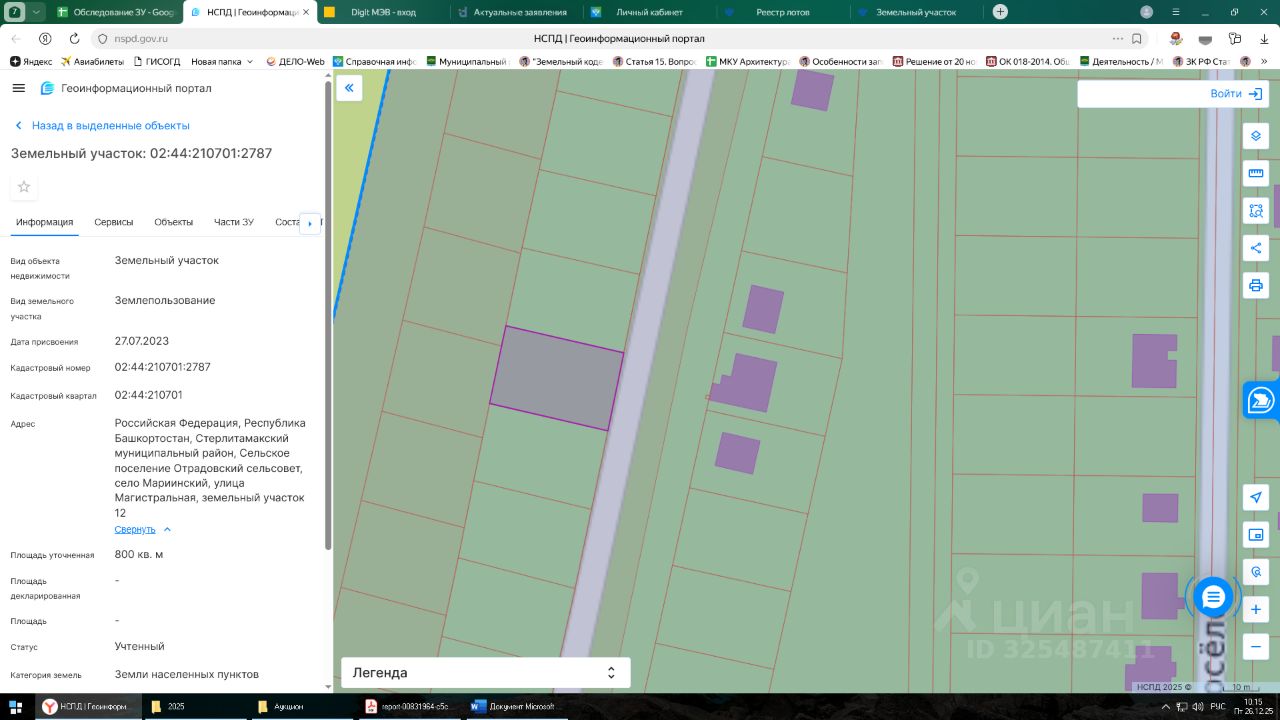
Task: Click the left panel vertical scrollbar
Action: [327, 315]
